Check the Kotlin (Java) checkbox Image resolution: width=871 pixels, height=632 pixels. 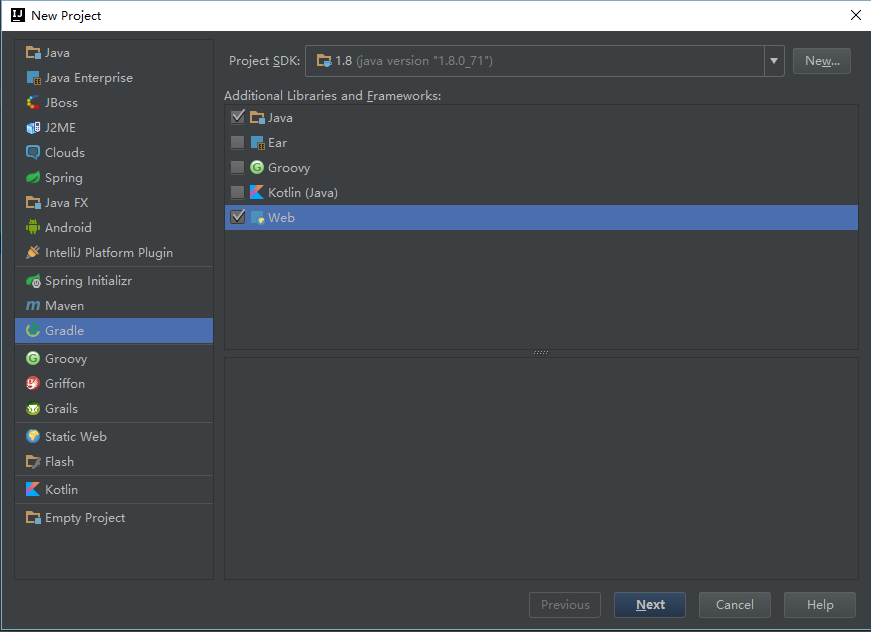[238, 192]
